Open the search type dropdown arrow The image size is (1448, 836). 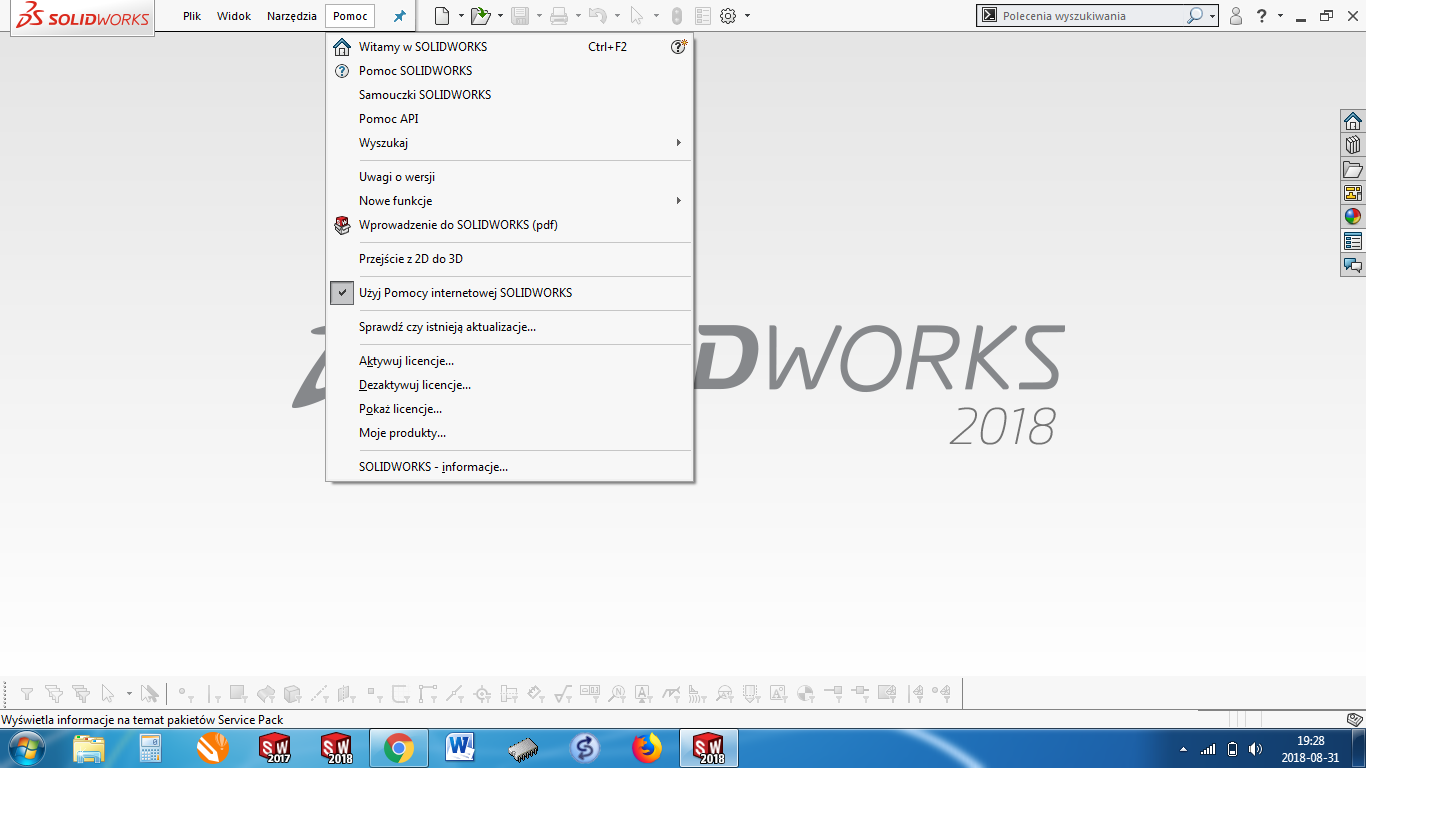[x=1212, y=16]
